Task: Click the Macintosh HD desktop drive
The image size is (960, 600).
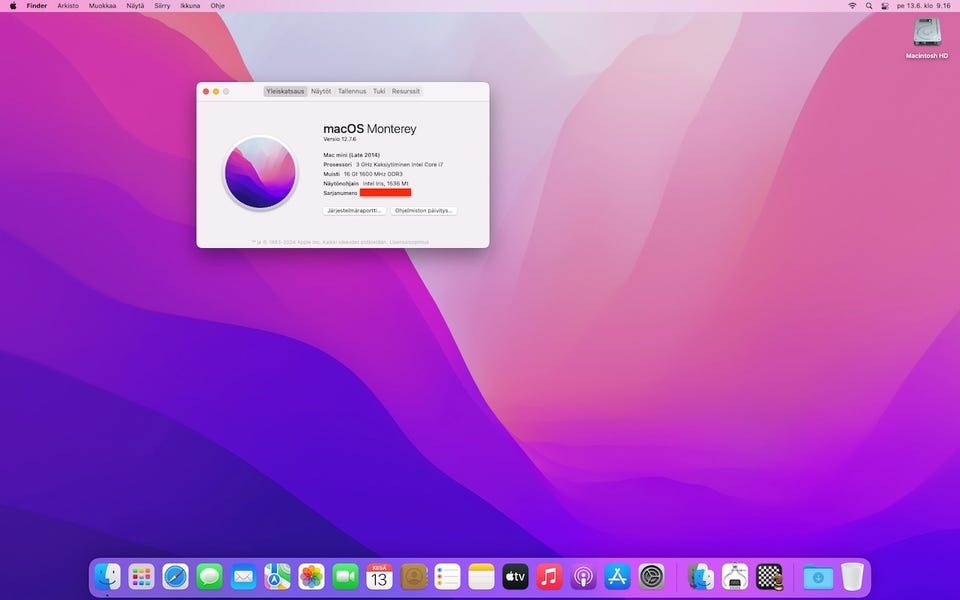Action: (x=927, y=36)
